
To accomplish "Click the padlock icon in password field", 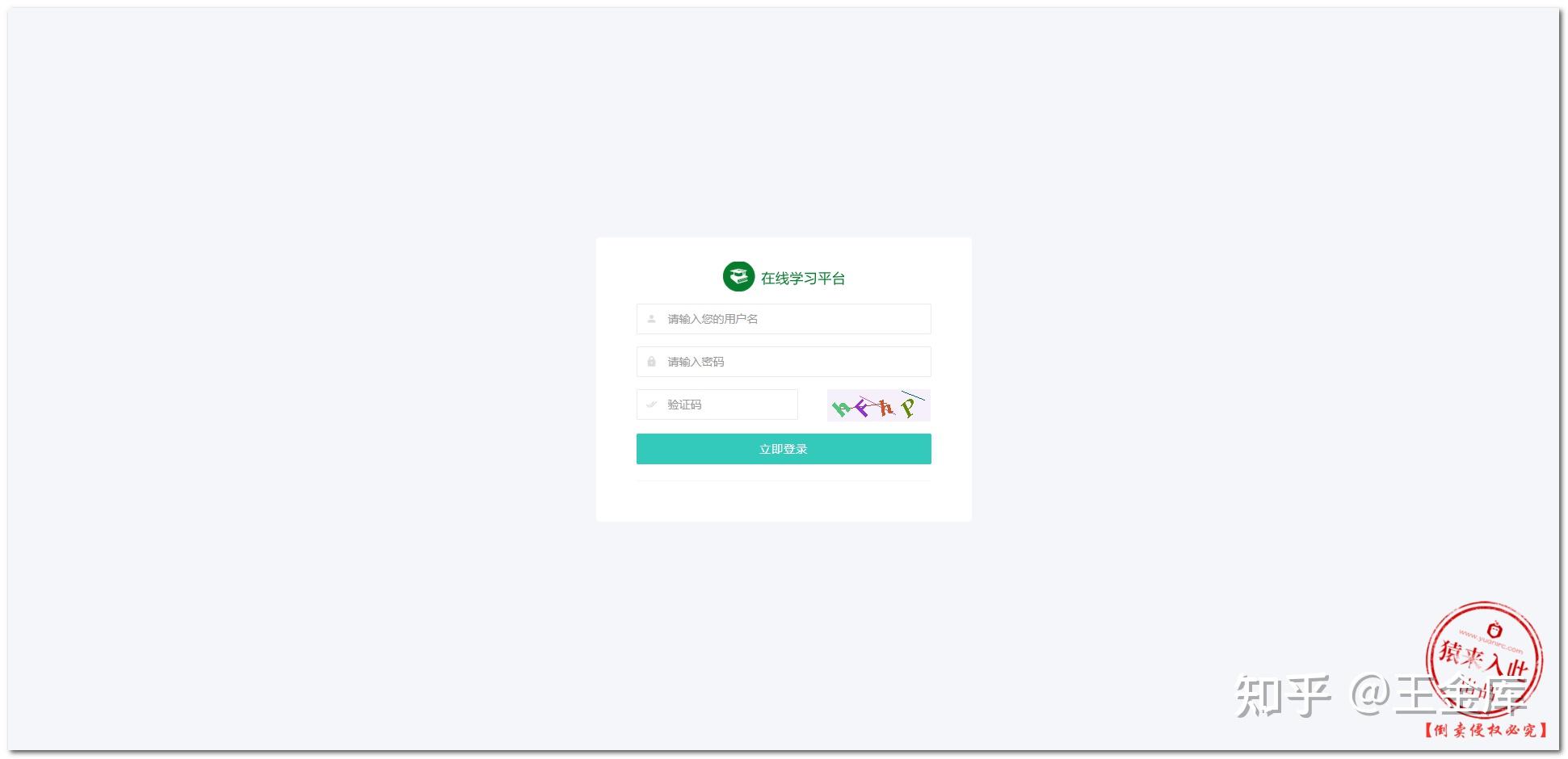I will (651, 362).
